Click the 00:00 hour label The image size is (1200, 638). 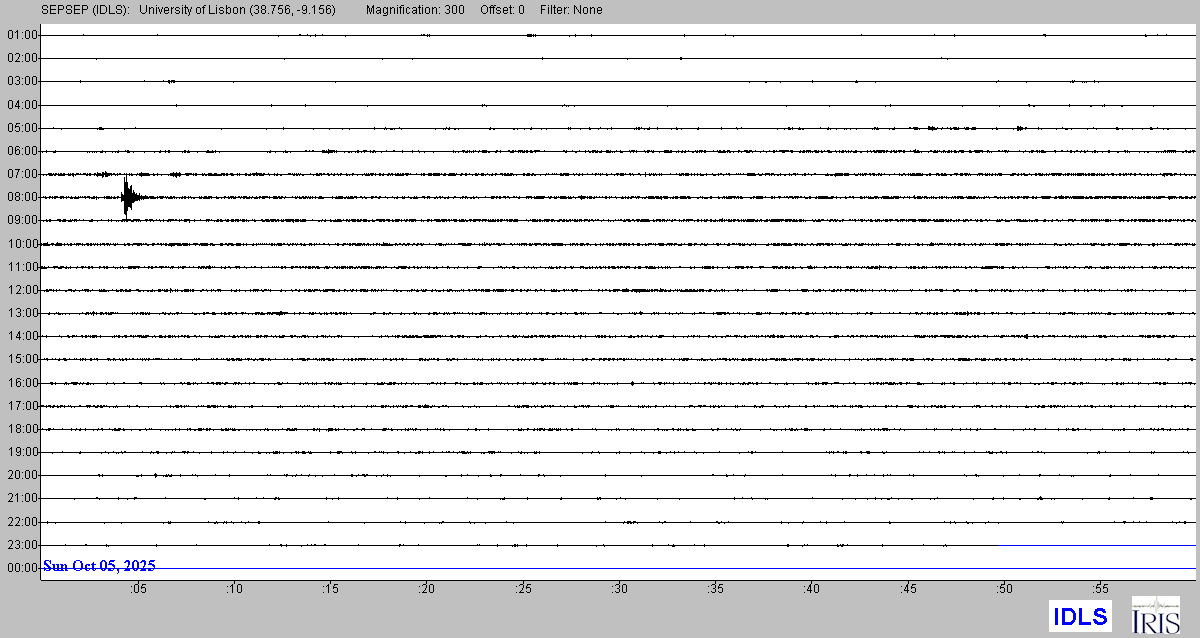click(x=22, y=568)
